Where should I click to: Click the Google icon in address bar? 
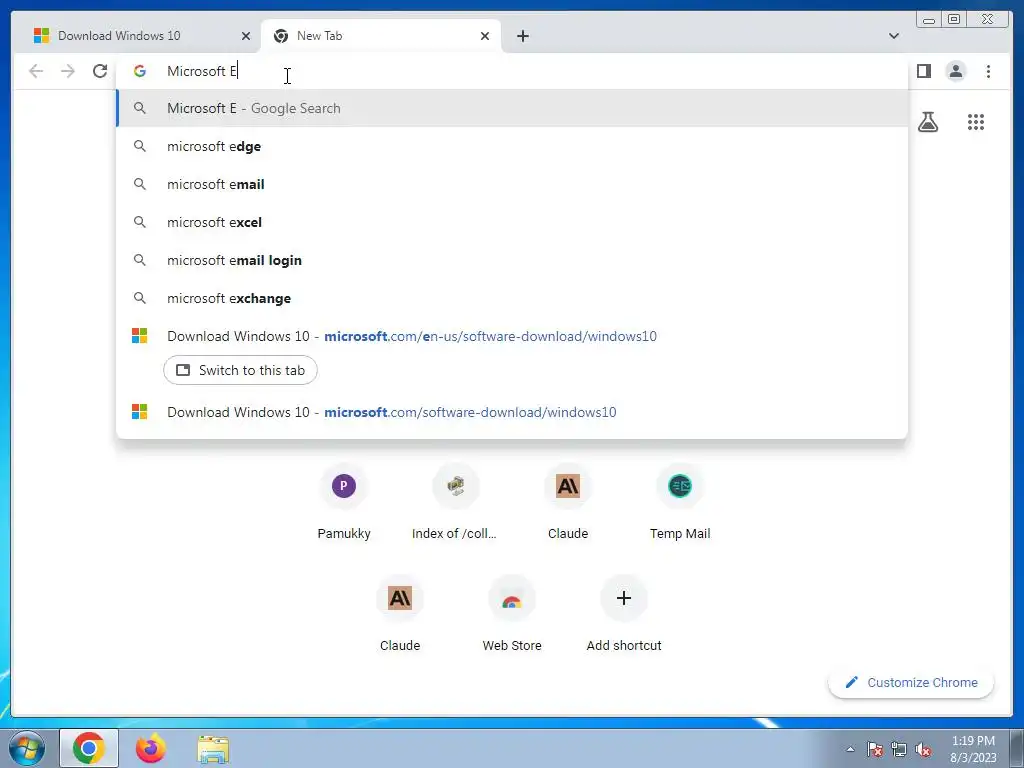point(140,71)
